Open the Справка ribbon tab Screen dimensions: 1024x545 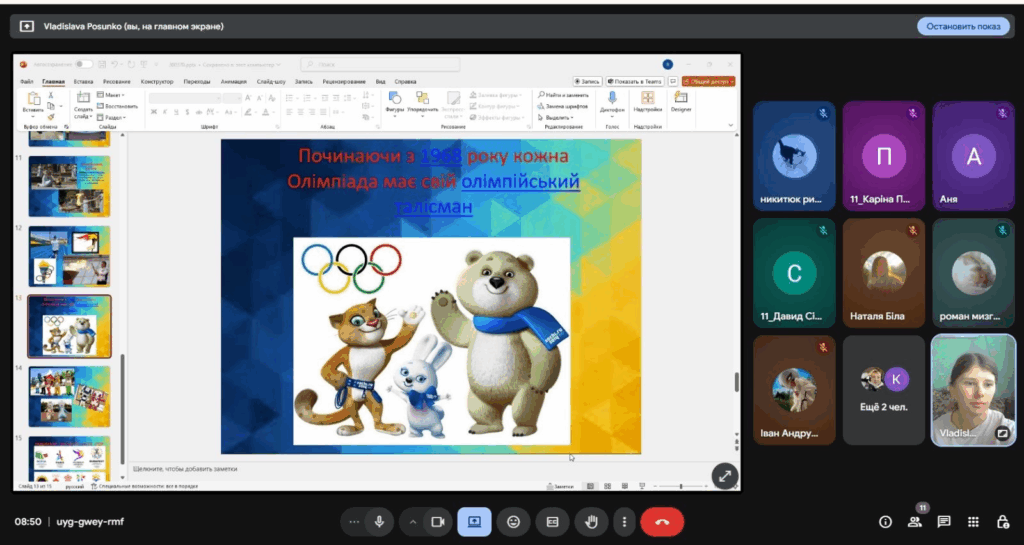[405, 82]
